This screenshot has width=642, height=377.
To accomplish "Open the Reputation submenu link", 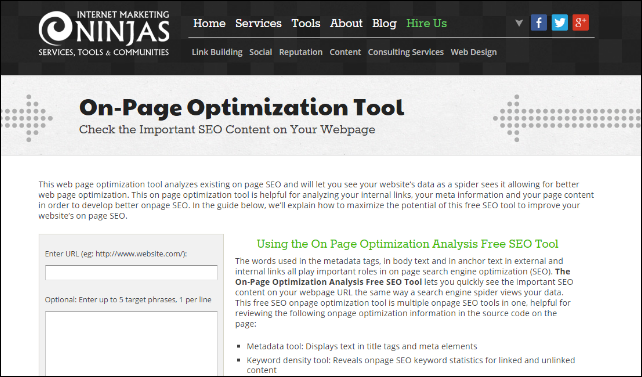I will (x=301, y=52).
